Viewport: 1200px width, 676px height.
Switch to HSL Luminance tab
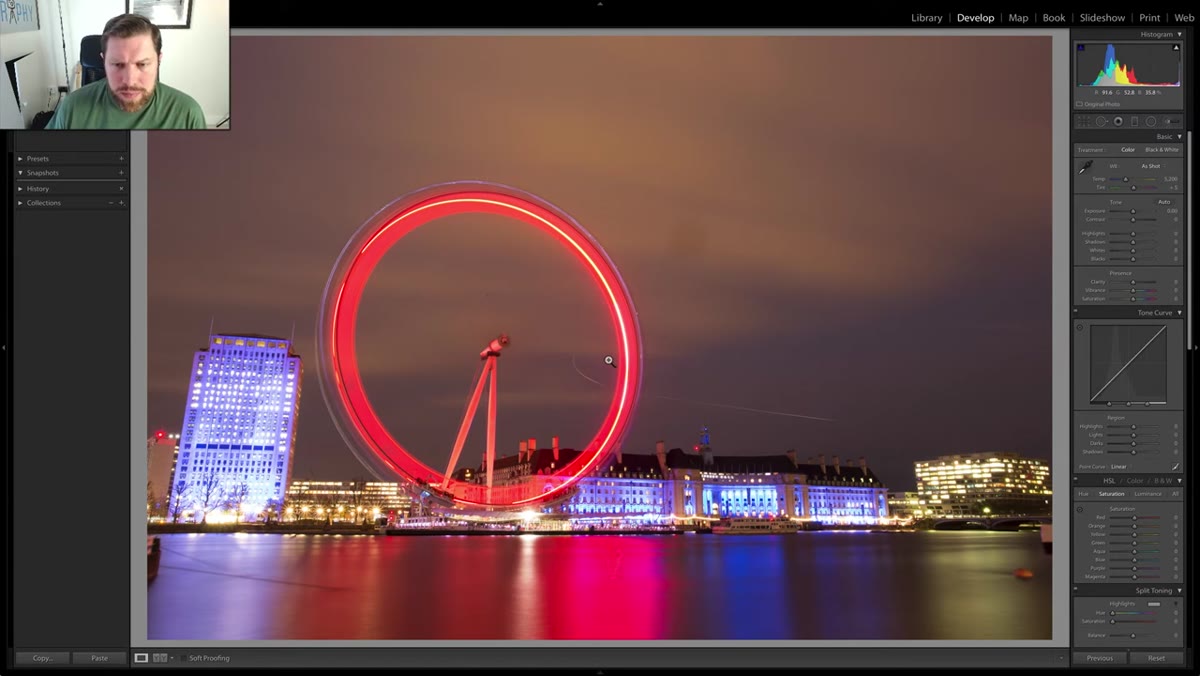(x=1147, y=494)
